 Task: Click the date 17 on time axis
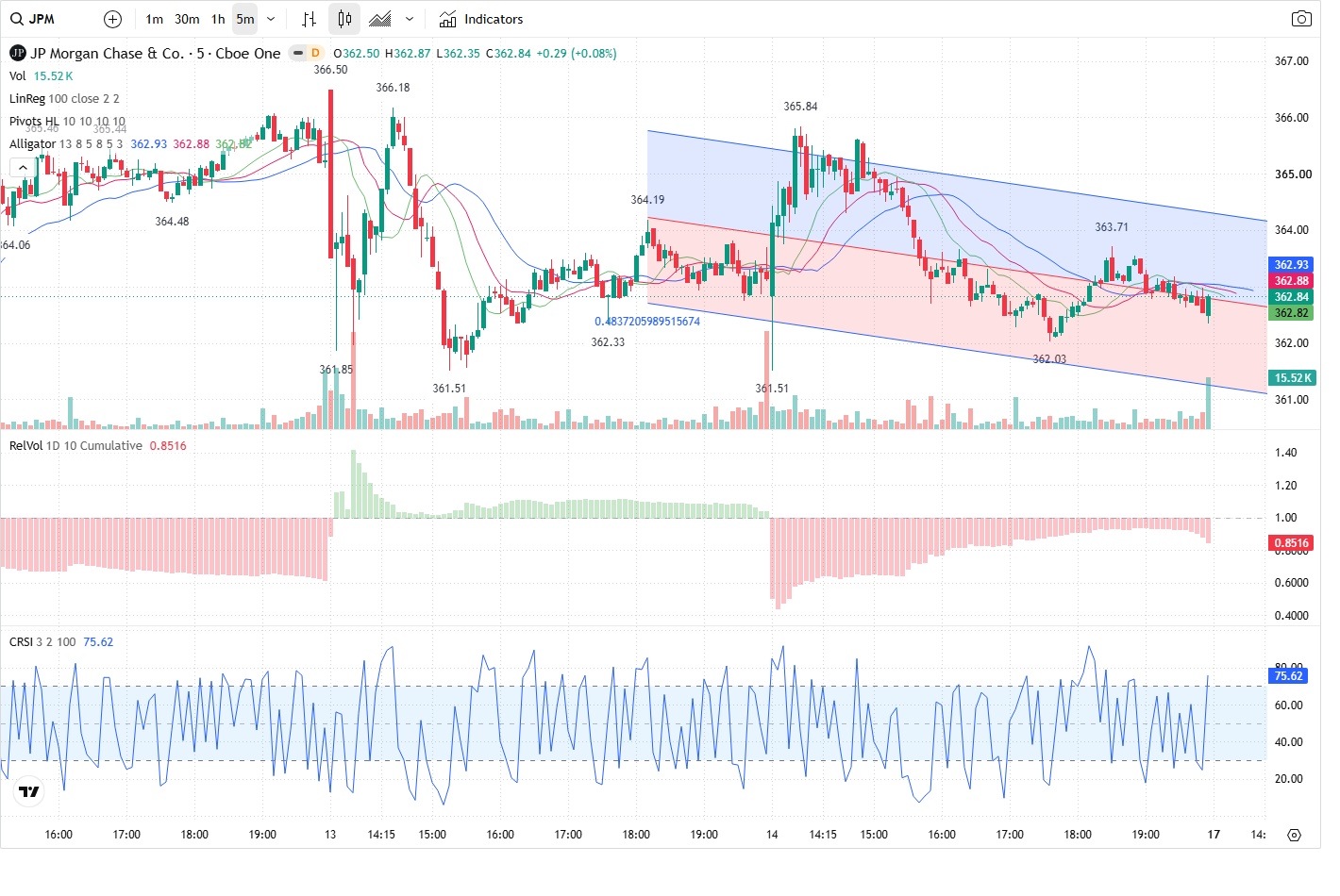point(1214,835)
